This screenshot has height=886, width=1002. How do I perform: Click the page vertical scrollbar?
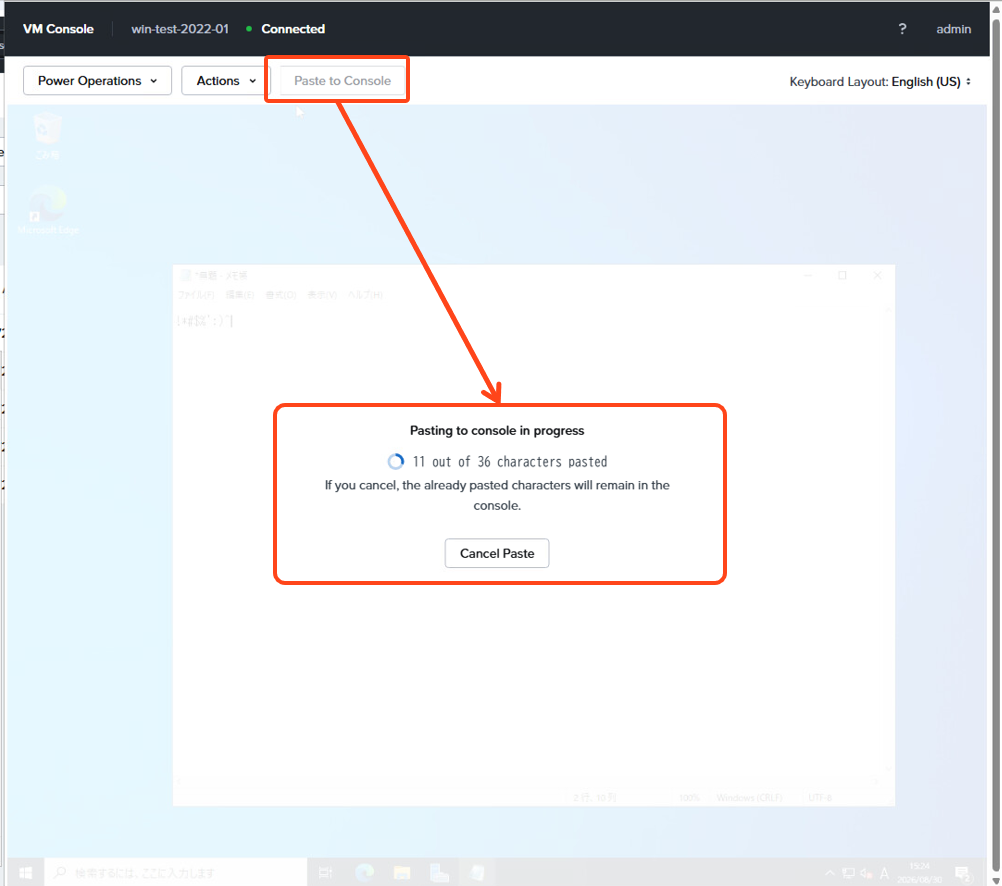click(x=996, y=443)
